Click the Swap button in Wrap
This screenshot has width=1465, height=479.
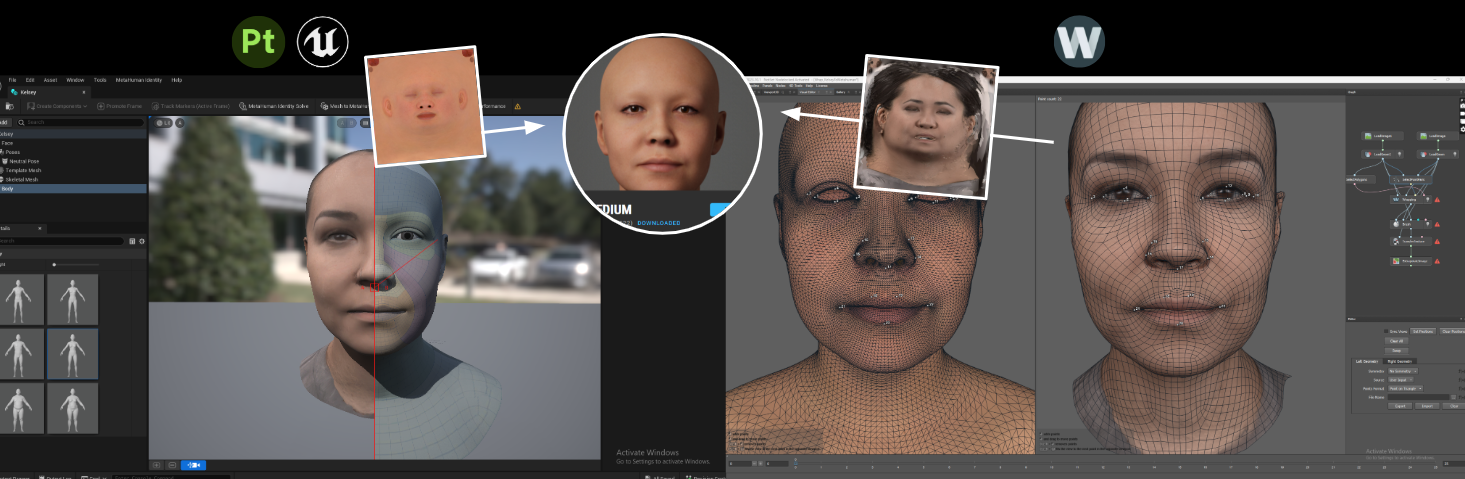1397,350
